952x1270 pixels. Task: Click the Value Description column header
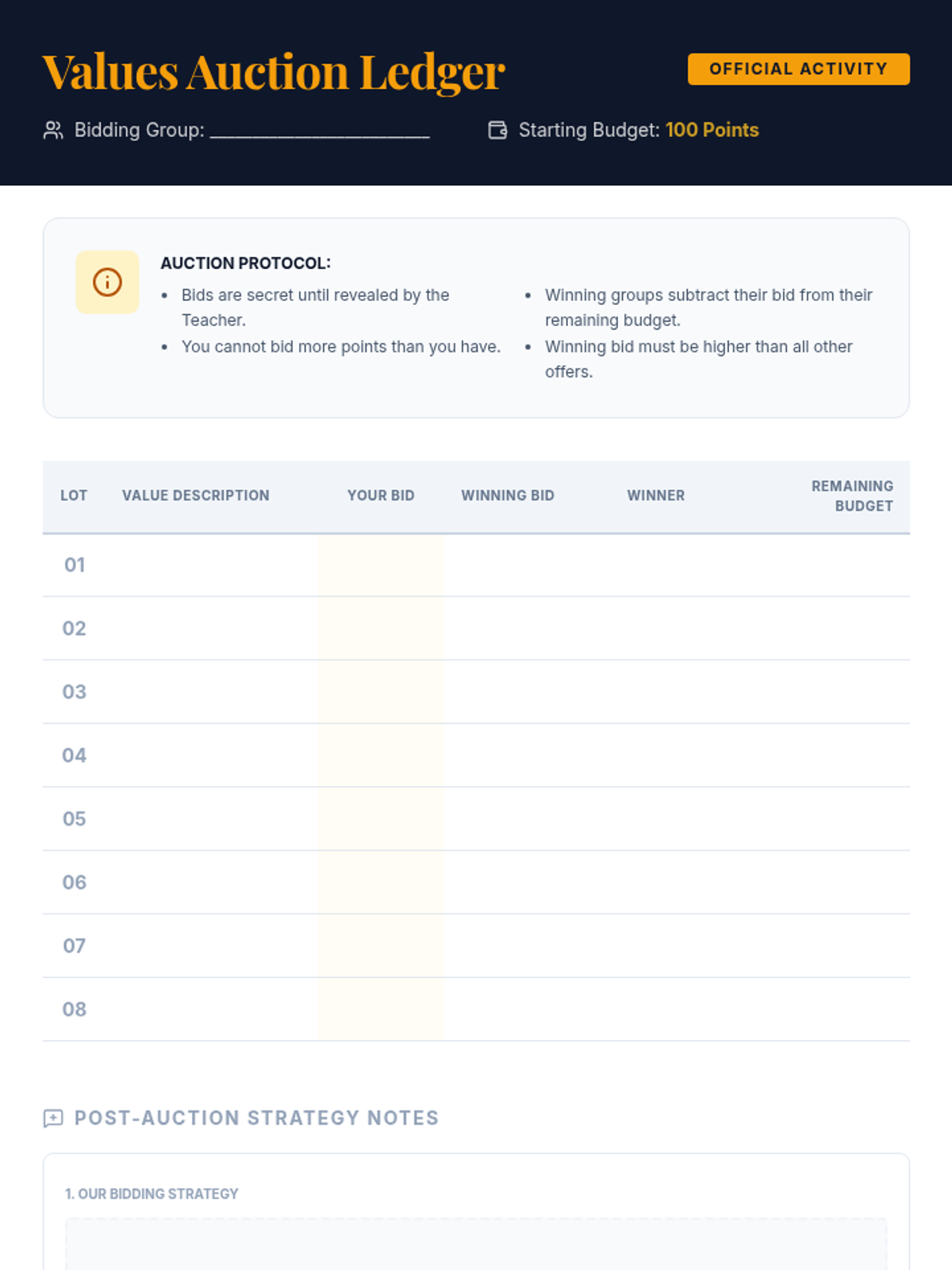[196, 495]
